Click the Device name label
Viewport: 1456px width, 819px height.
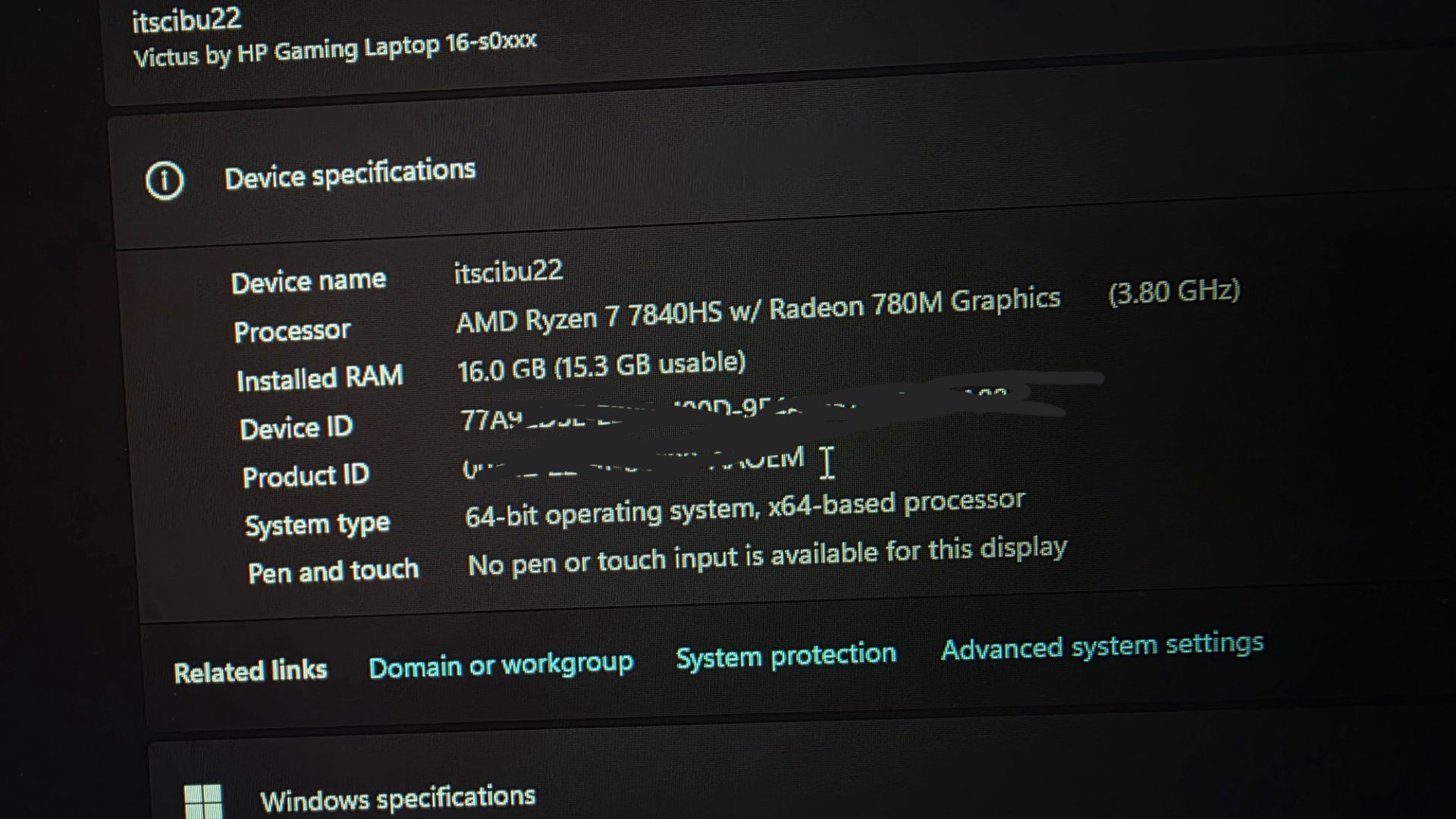point(309,281)
